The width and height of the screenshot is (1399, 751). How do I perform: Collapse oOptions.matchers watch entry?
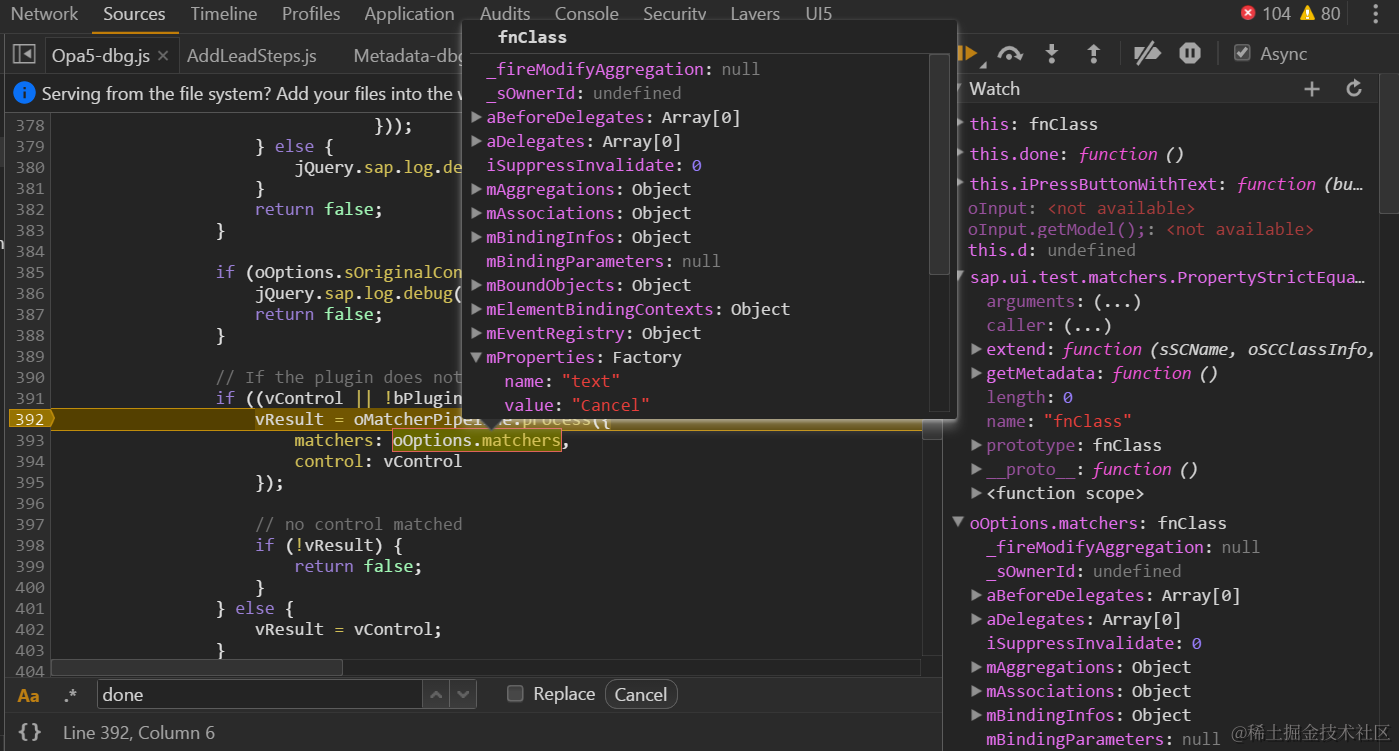pos(959,523)
